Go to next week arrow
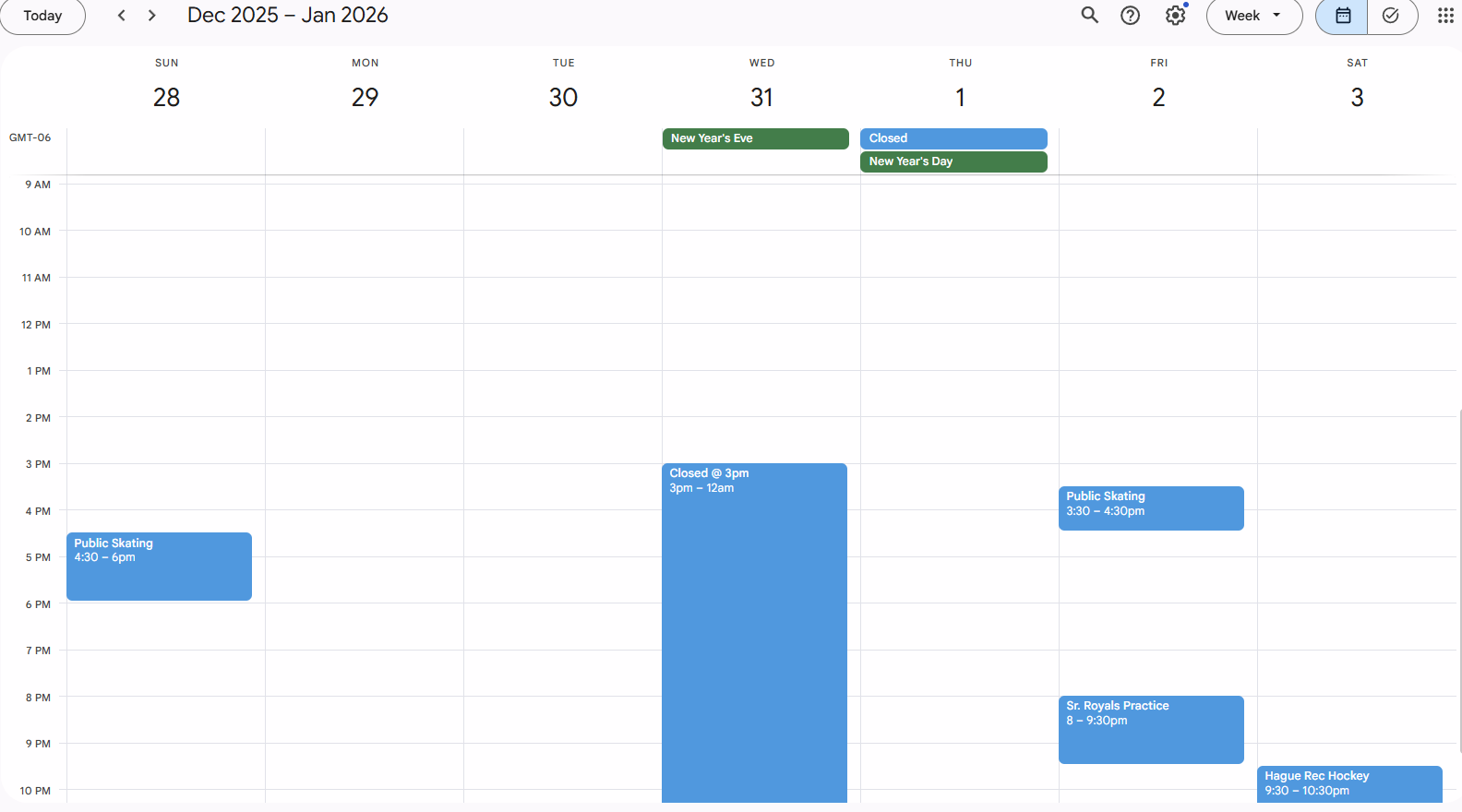This screenshot has width=1462, height=812. 152,16
